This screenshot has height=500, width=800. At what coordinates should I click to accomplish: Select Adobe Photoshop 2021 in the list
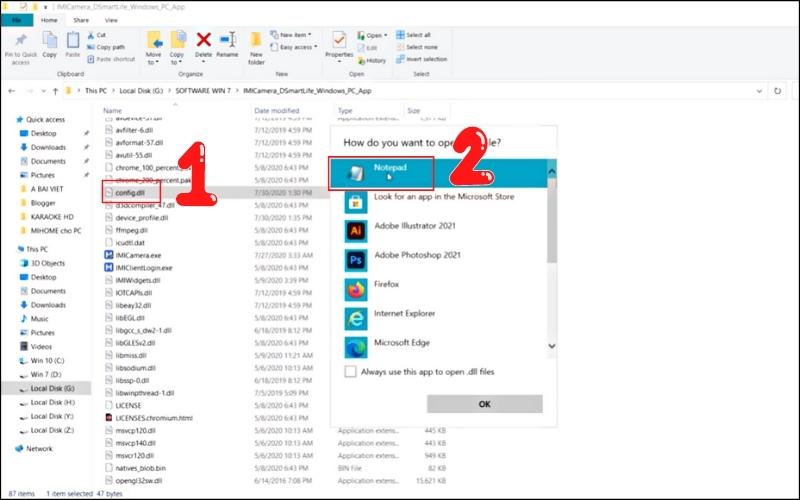439,260
